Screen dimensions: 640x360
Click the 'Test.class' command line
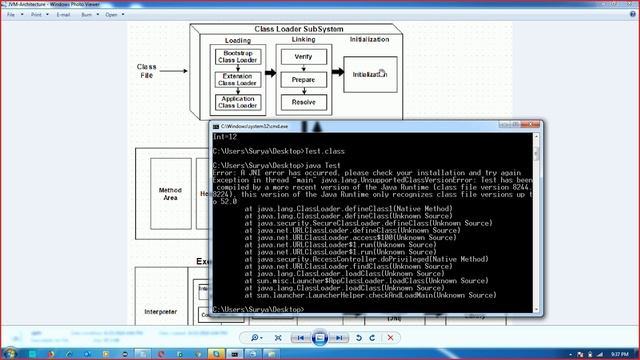pos(279,151)
